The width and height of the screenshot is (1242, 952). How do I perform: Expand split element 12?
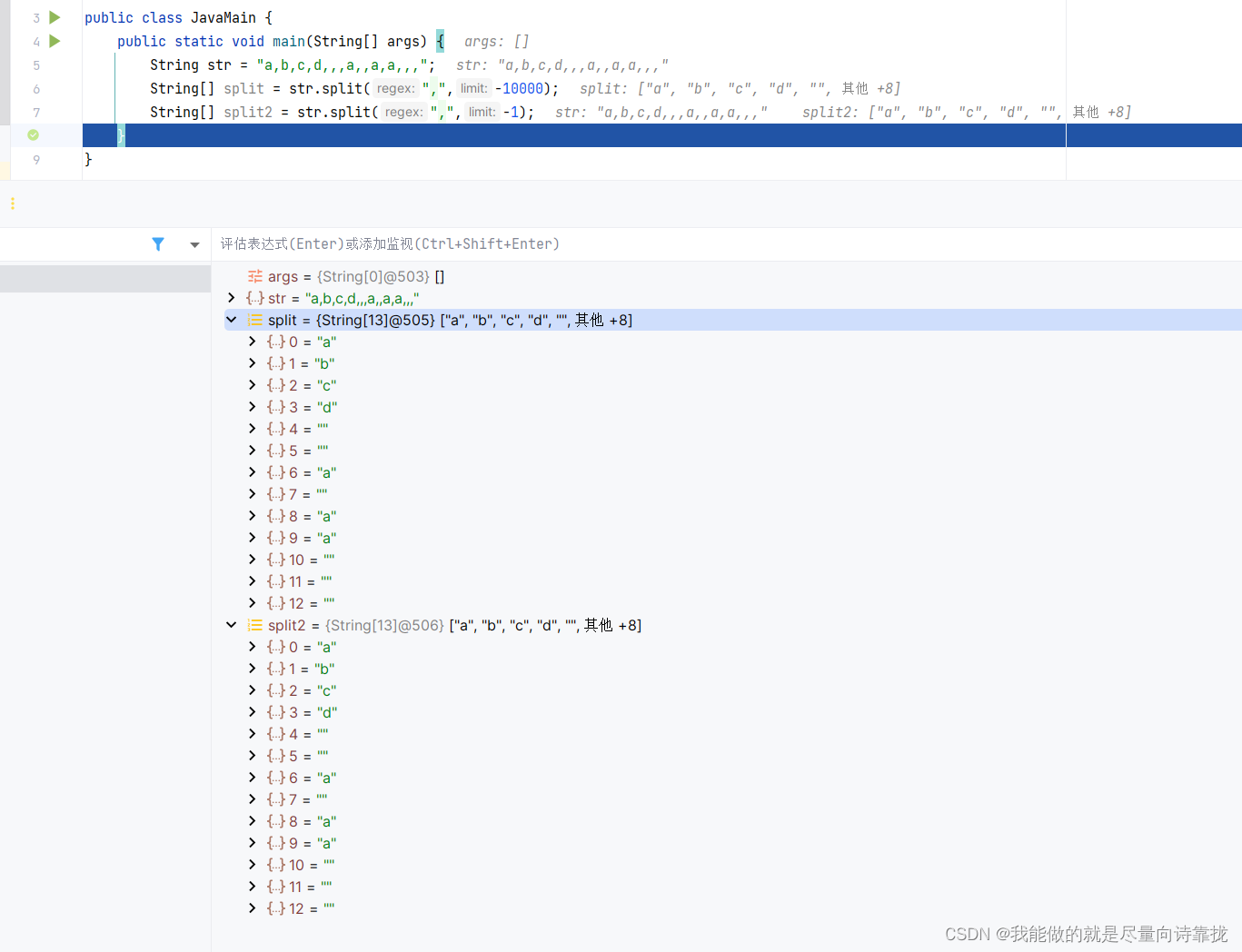click(253, 603)
